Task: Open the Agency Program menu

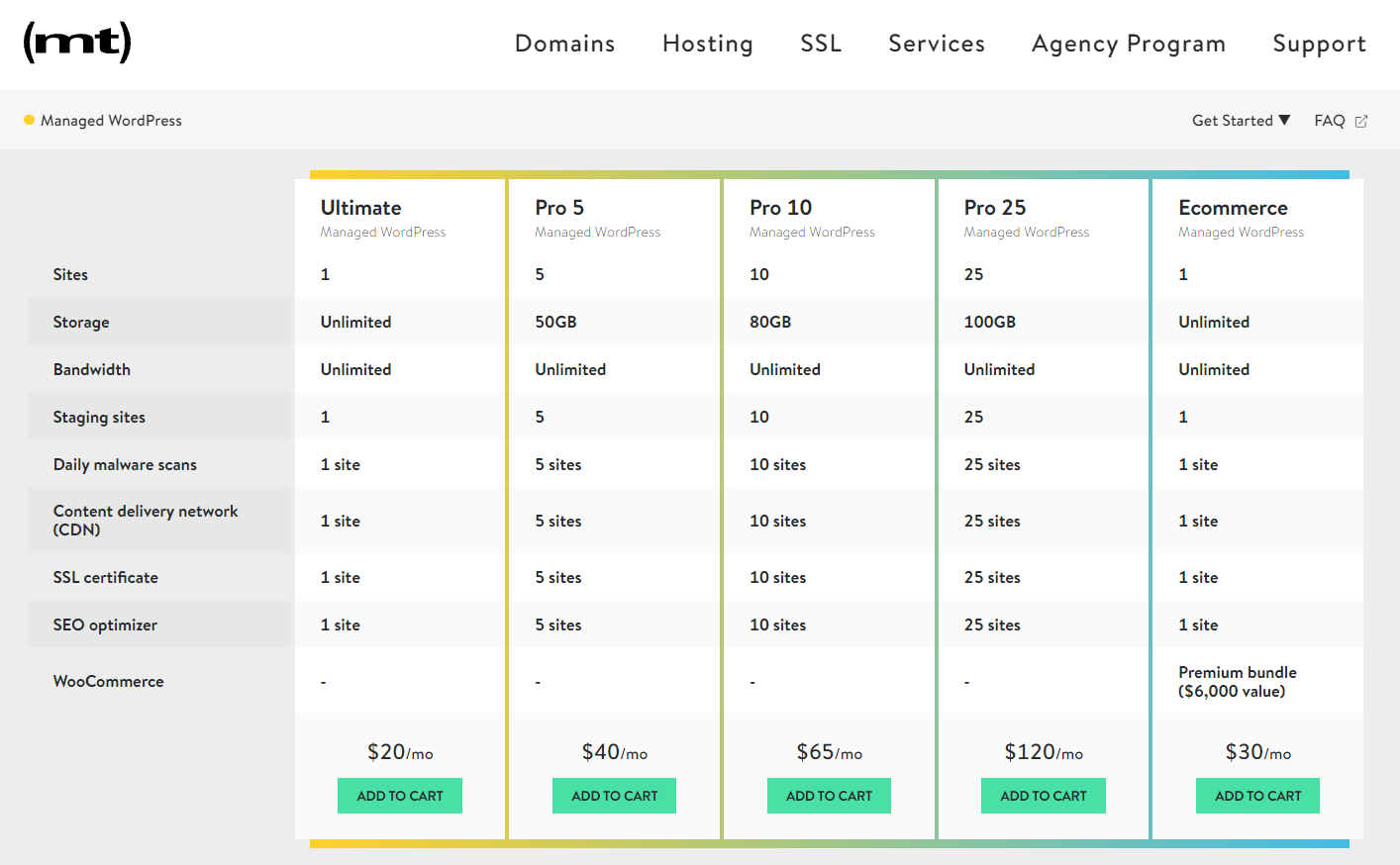Action: pyautogui.click(x=1128, y=44)
